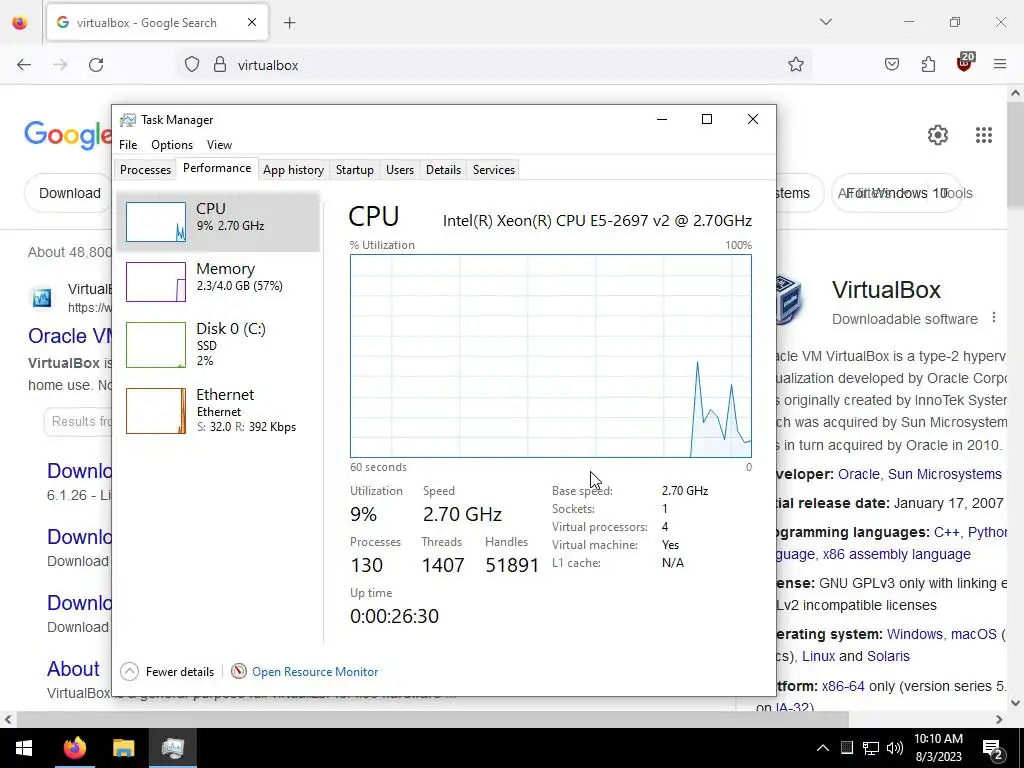Screen dimensions: 1024x768
Task: Open Task Manager View menu
Action: (219, 145)
